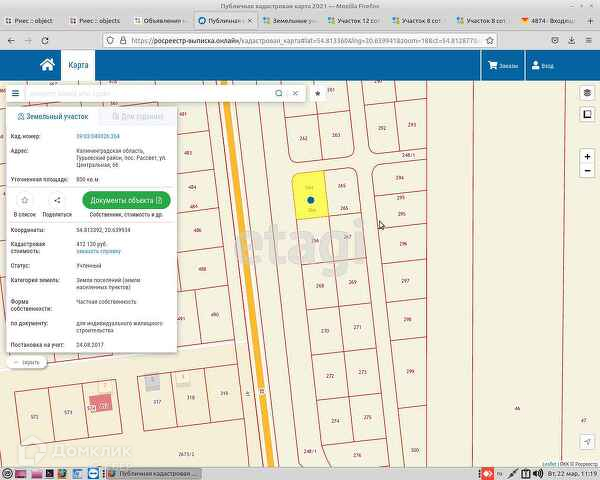The width and height of the screenshot is (600, 480).
Task: Select the Карта menu item
Action: click(x=78, y=65)
